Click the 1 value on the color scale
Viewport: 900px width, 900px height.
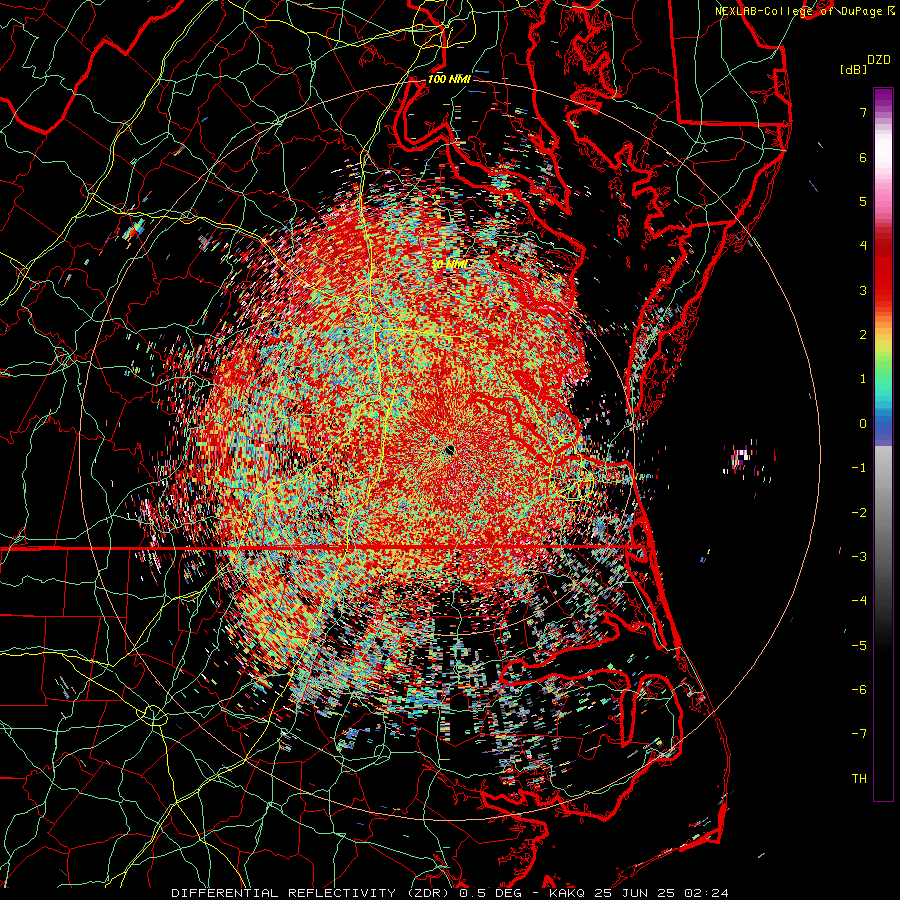pos(863,379)
